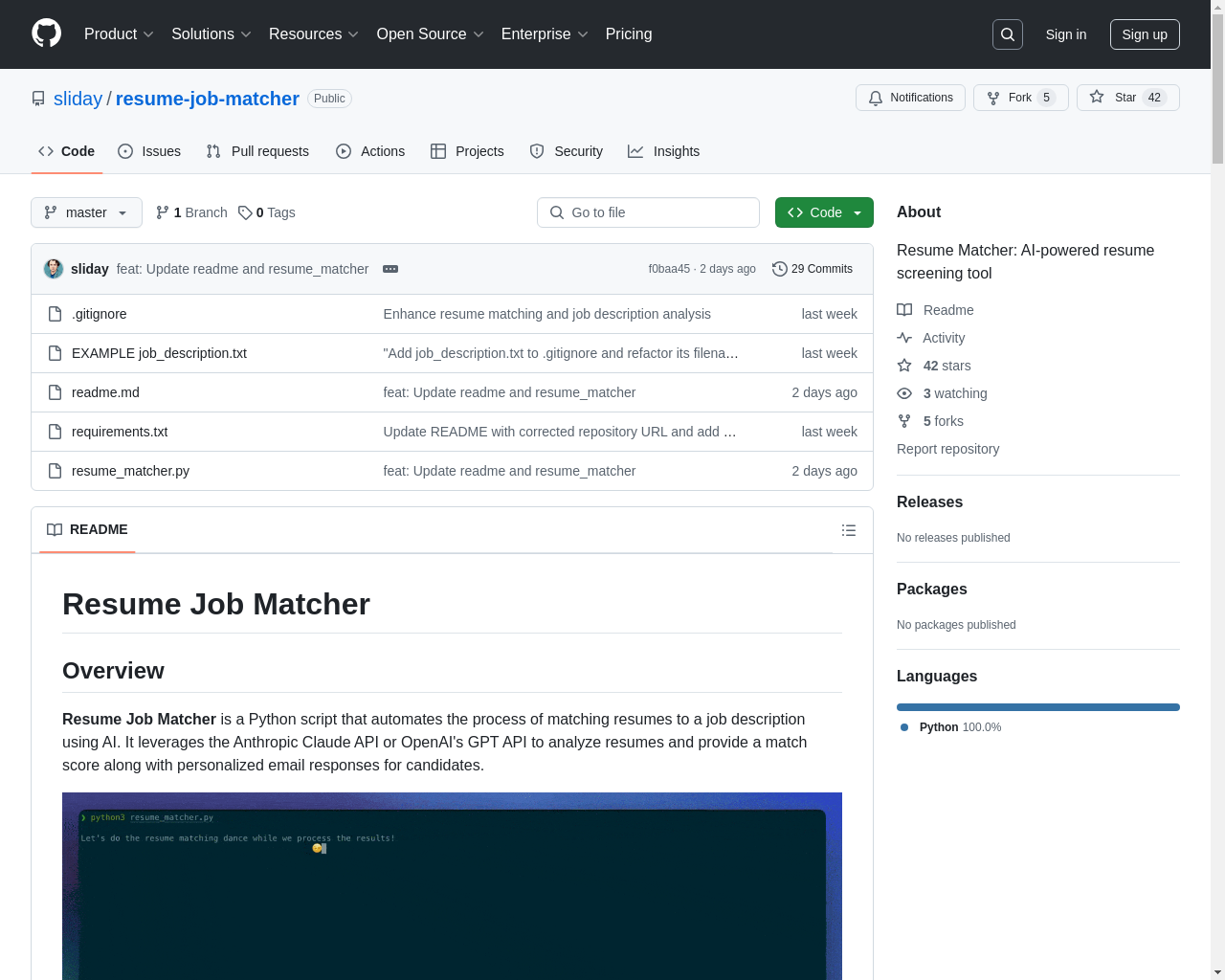Viewport: 1225px width, 980px height.
Task: Click the sliday avatar in commit row
Action: (54, 269)
